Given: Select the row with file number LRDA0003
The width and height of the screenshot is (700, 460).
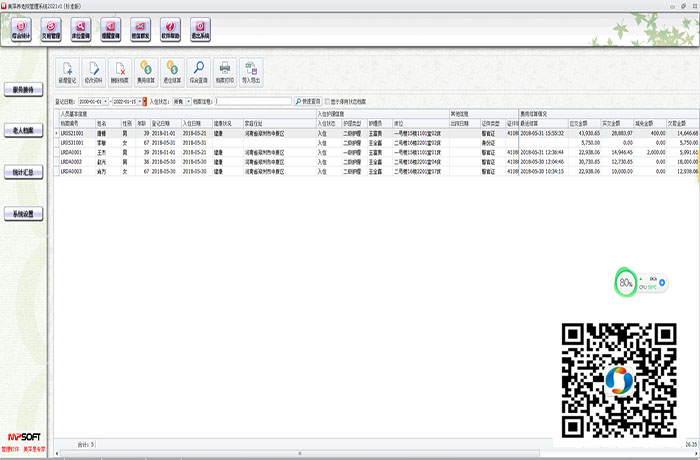Looking at the screenshot, I should [376, 171].
